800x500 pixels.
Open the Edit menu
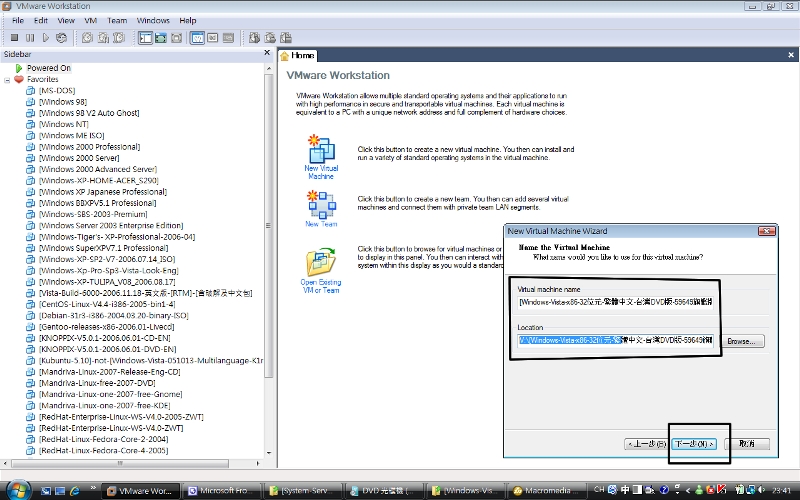pos(41,20)
